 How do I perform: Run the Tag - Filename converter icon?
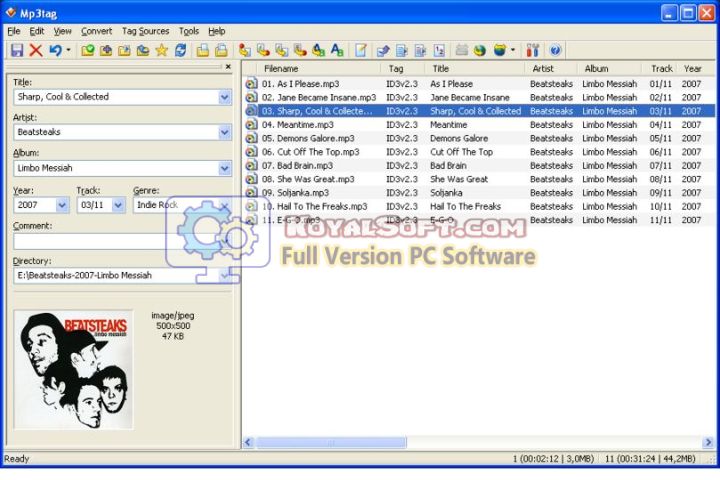[x=245, y=50]
